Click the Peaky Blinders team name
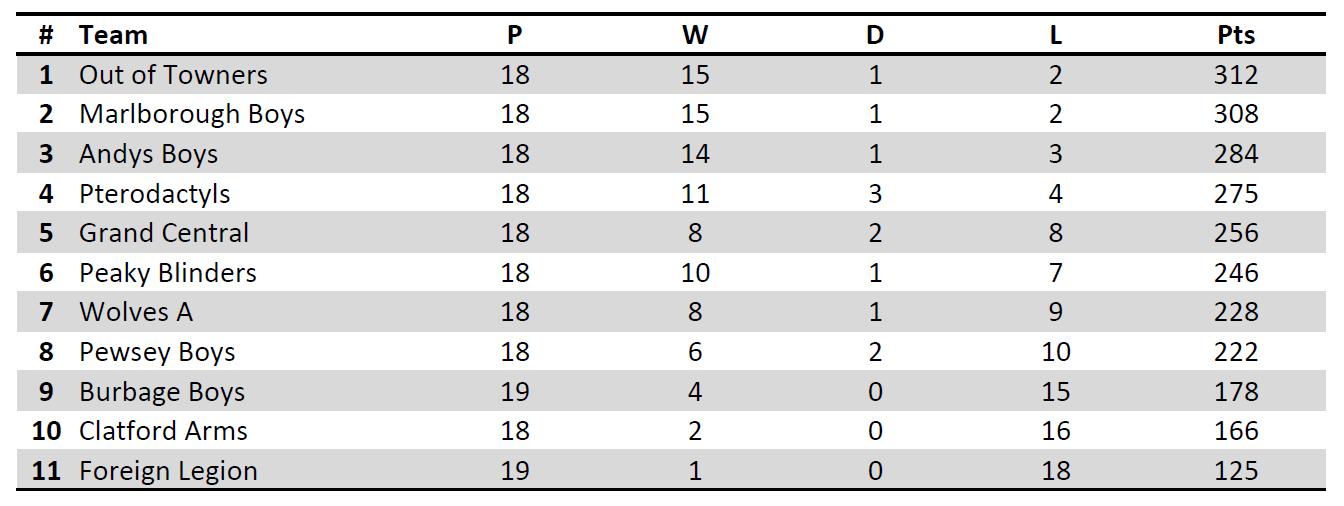Screen dimensions: 1344x506 point(168,273)
